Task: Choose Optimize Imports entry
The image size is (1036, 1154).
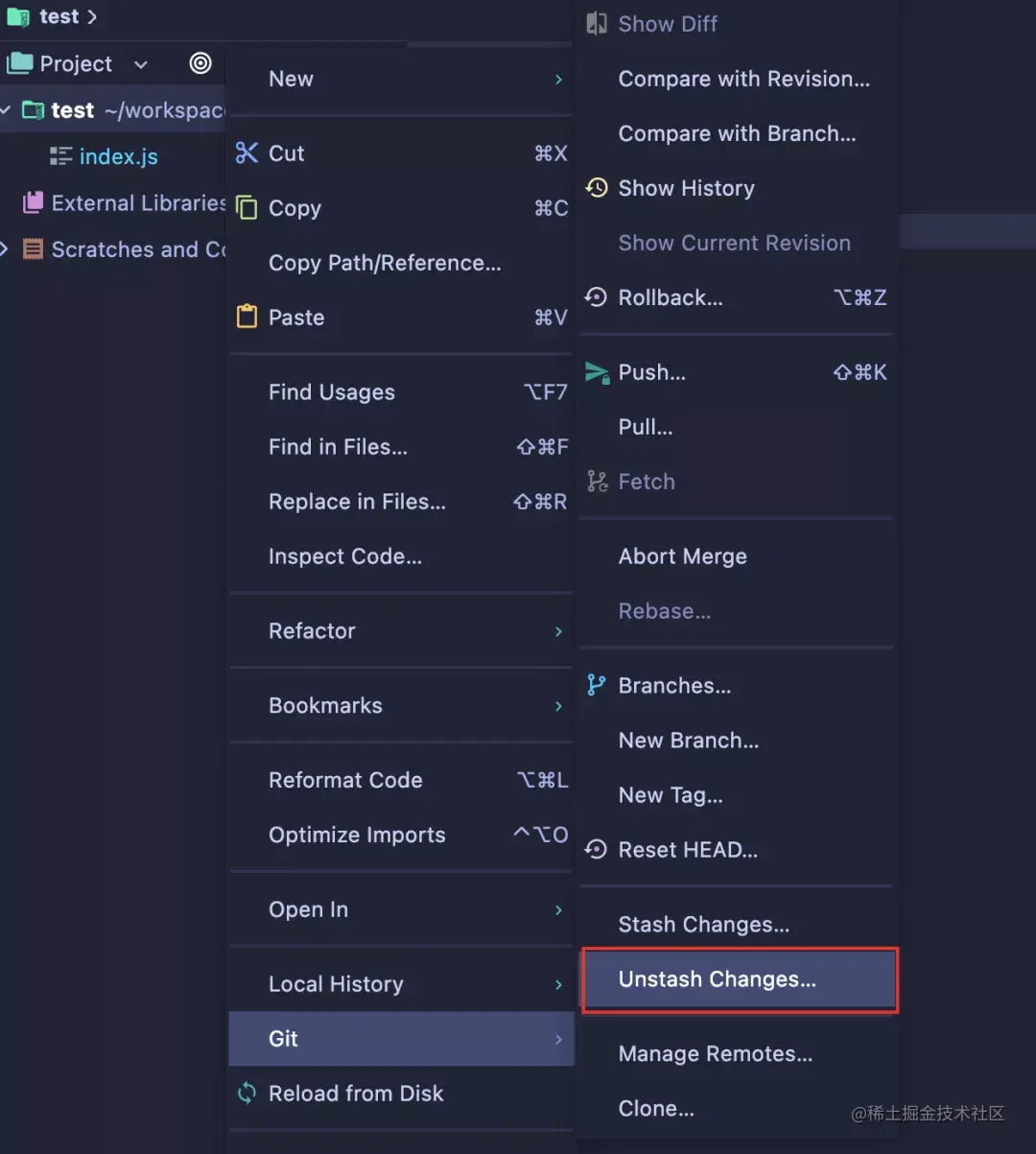Action: click(402, 835)
